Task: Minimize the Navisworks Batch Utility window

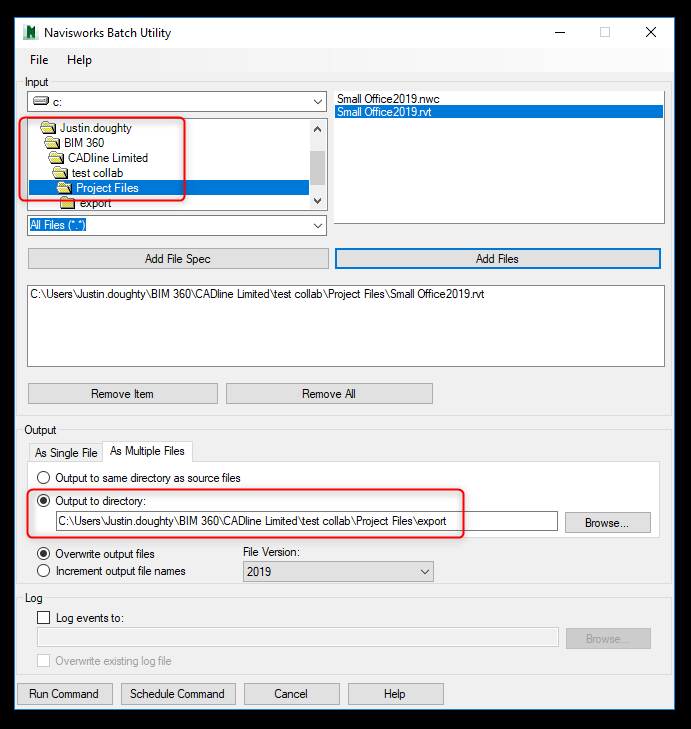Action: click(560, 32)
